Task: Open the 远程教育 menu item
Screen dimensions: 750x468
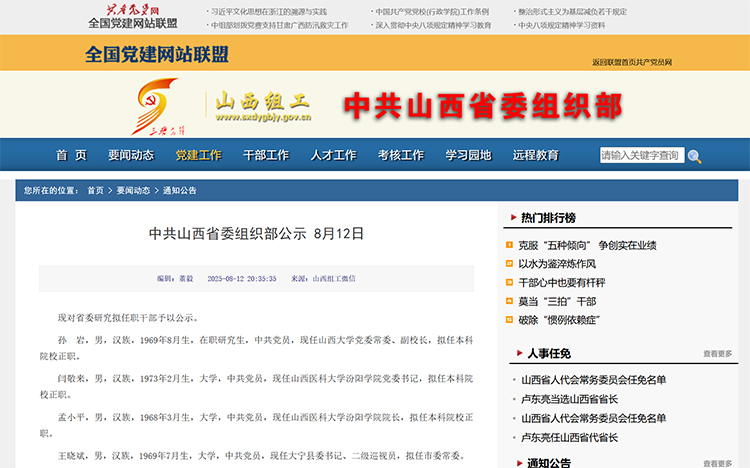Action: 535,155
